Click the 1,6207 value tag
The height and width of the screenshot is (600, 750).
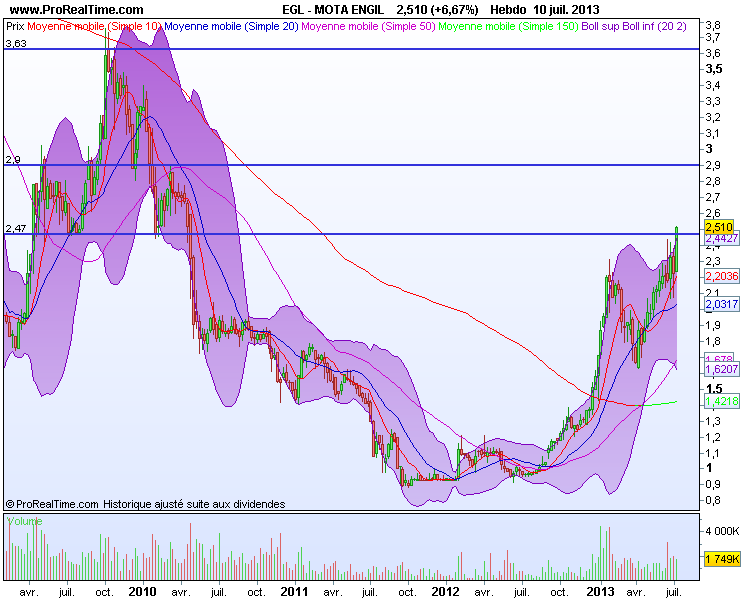tap(722, 369)
